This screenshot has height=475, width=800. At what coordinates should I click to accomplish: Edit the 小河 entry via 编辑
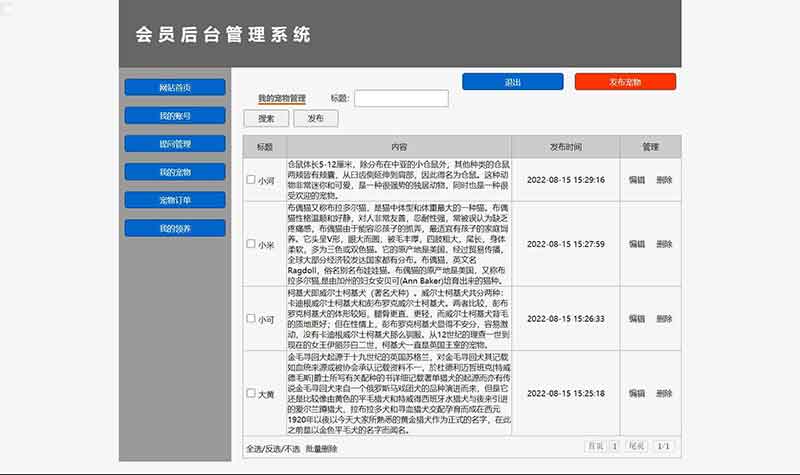(637, 180)
